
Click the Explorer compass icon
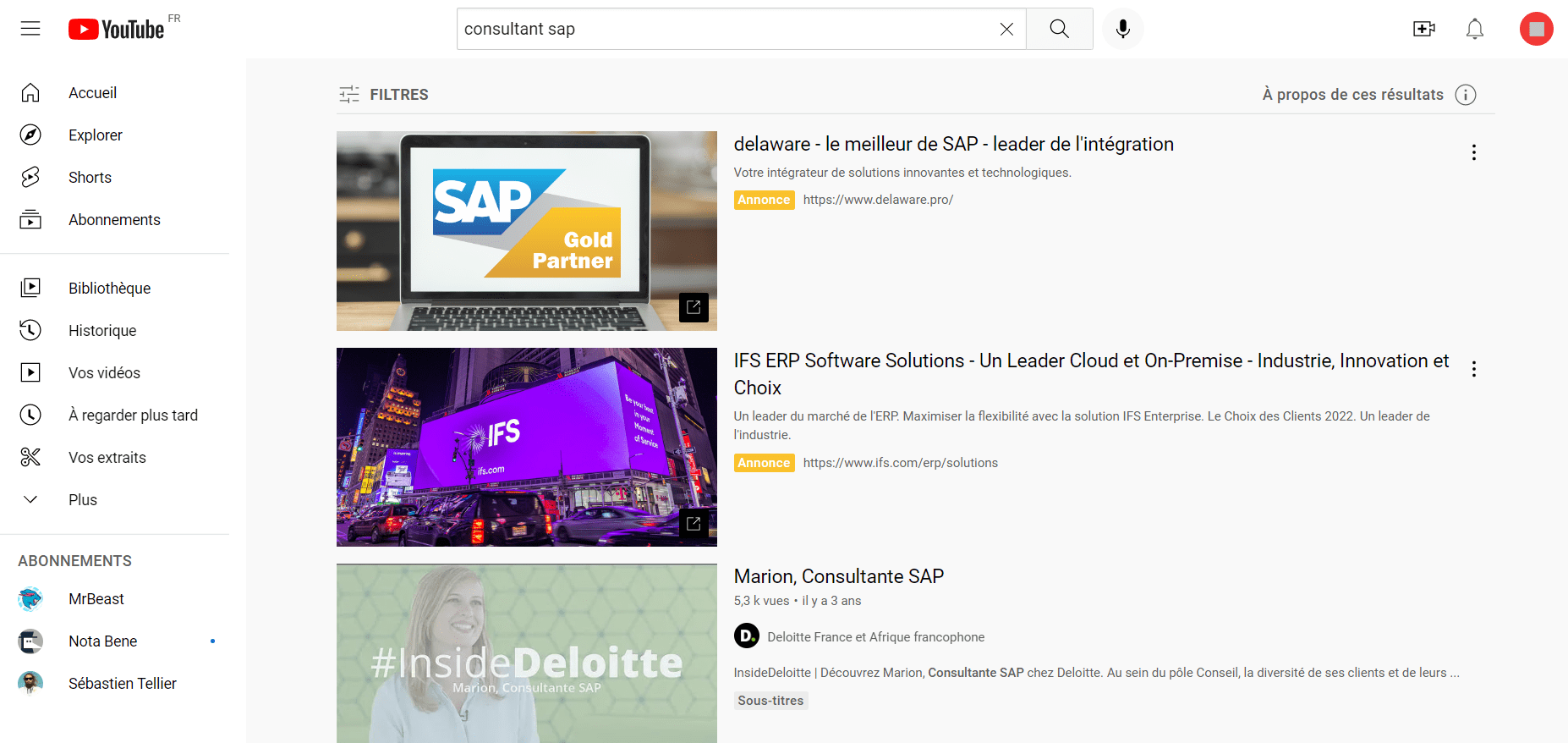tap(30, 135)
